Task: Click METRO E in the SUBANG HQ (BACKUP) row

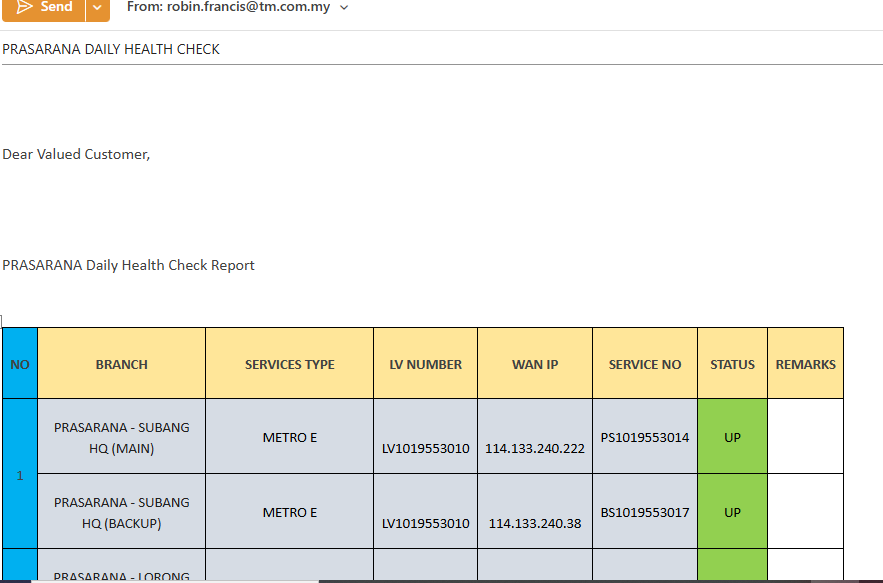Action: [289, 512]
